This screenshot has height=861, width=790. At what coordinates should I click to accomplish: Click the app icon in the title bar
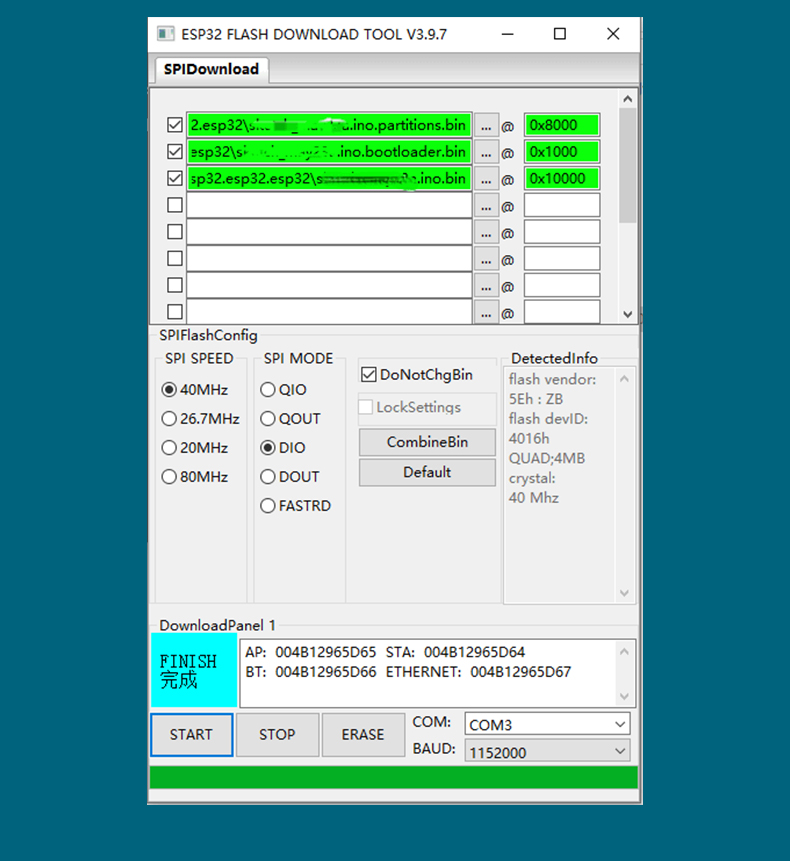[165, 34]
